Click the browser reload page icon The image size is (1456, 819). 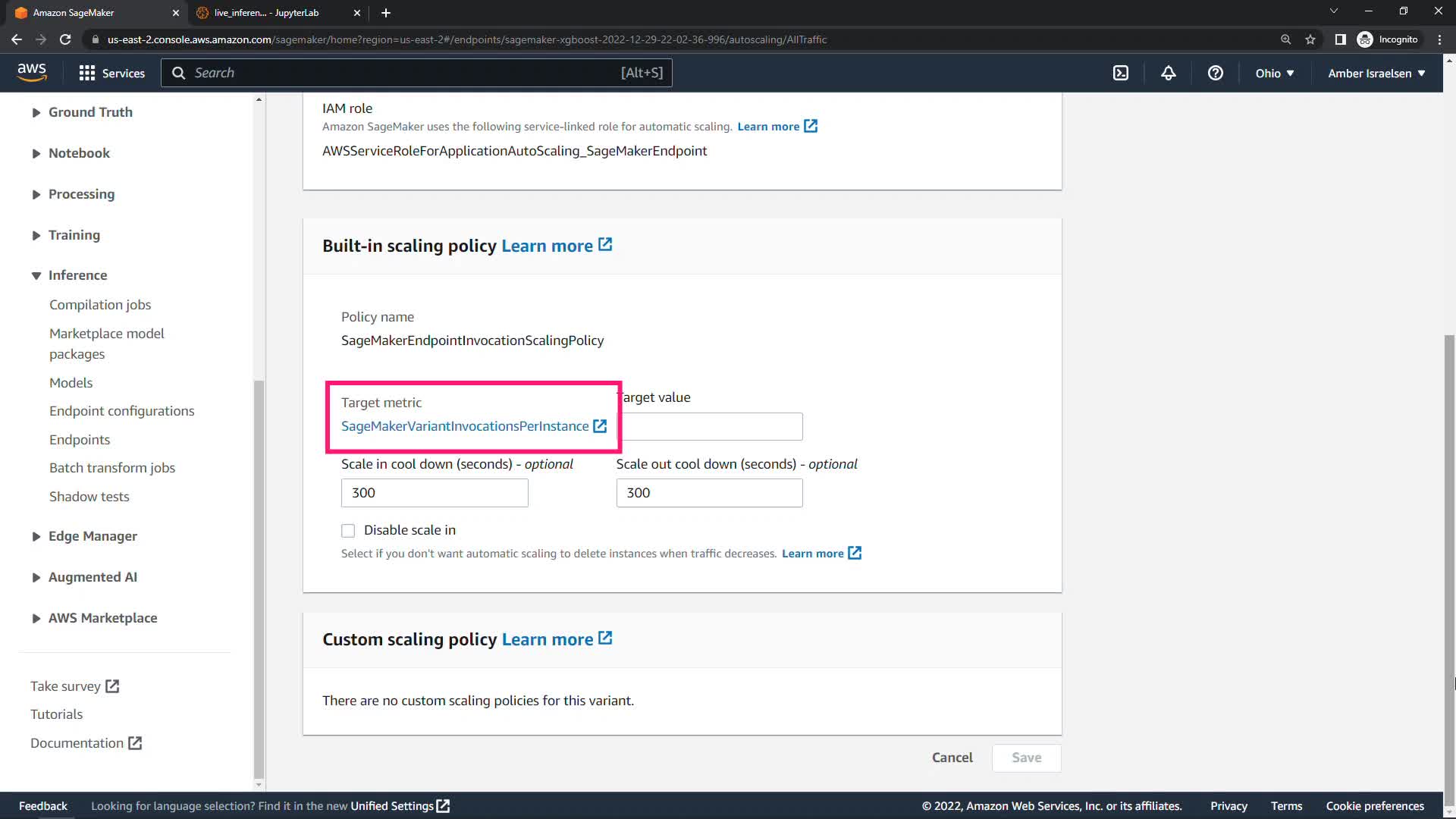click(x=65, y=39)
